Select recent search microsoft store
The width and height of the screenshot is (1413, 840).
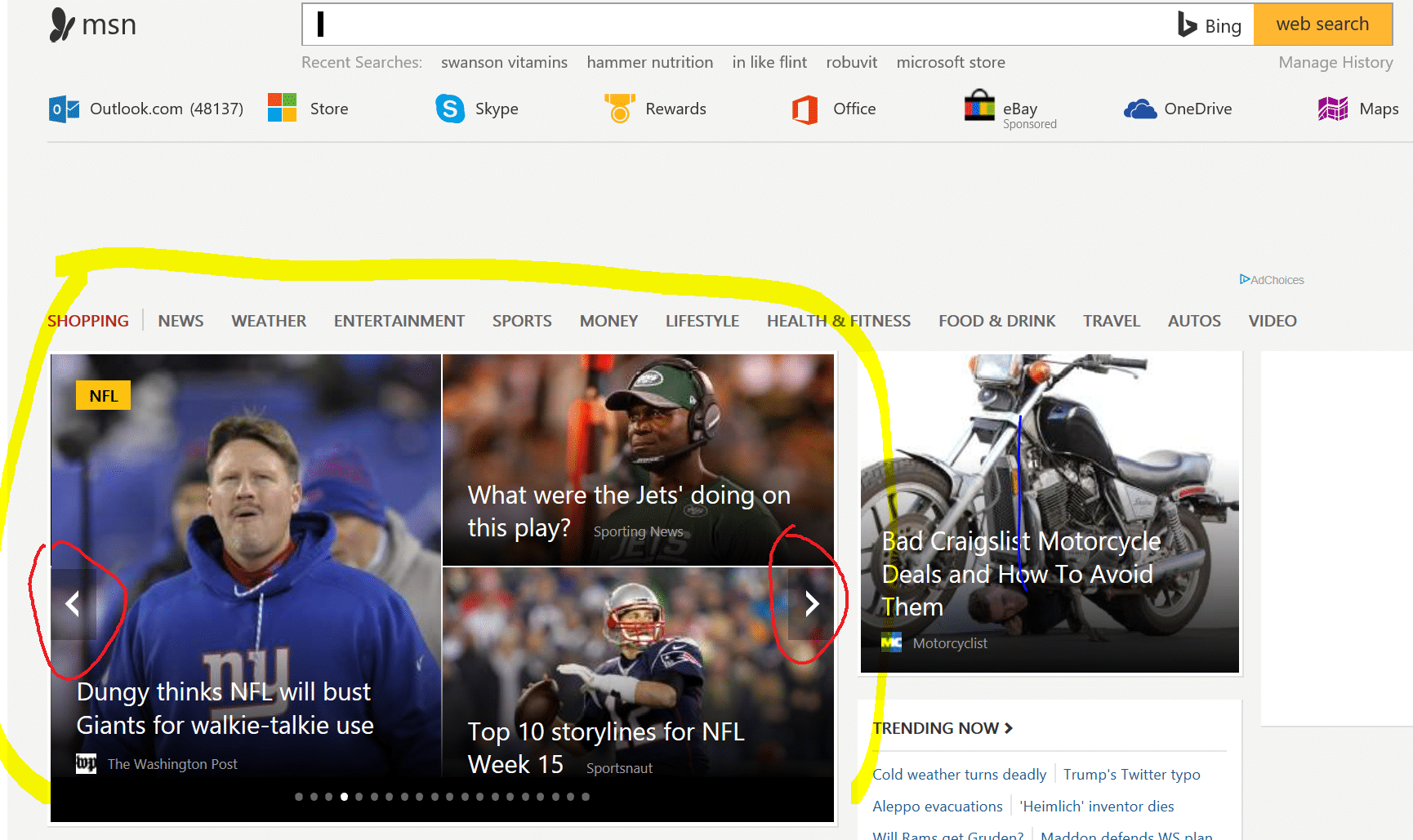[951, 62]
